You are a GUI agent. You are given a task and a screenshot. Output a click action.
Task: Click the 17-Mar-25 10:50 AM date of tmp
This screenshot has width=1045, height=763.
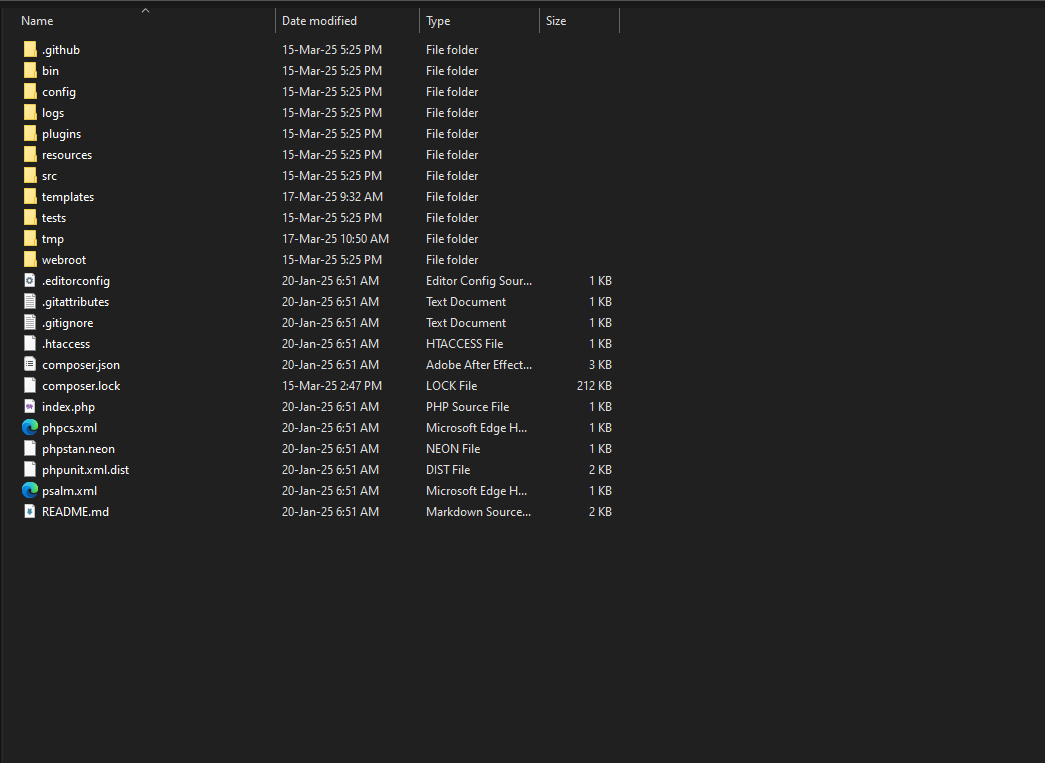click(x=335, y=238)
